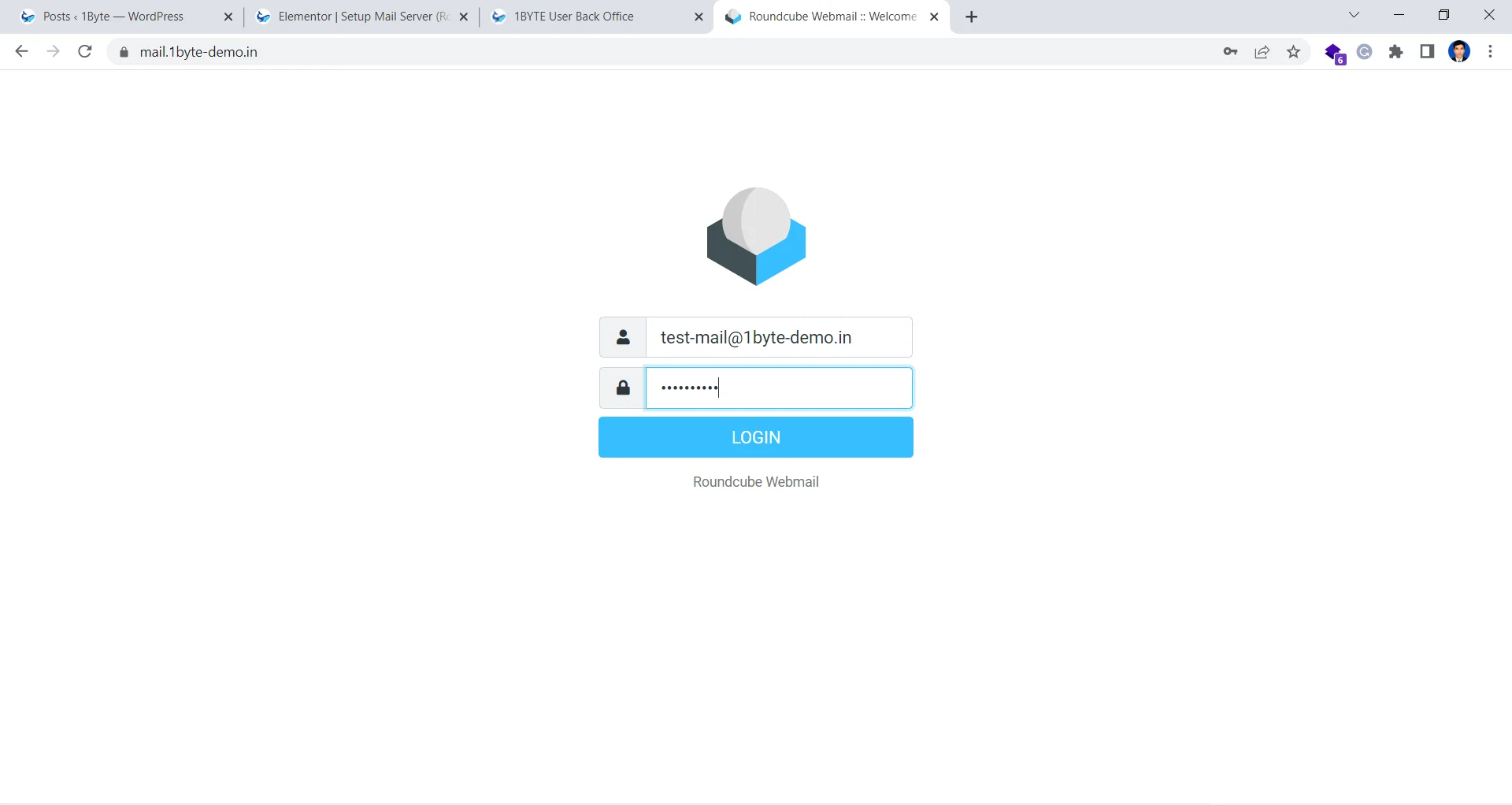Open saved passwords key icon
1512x805 pixels.
[x=1230, y=52]
